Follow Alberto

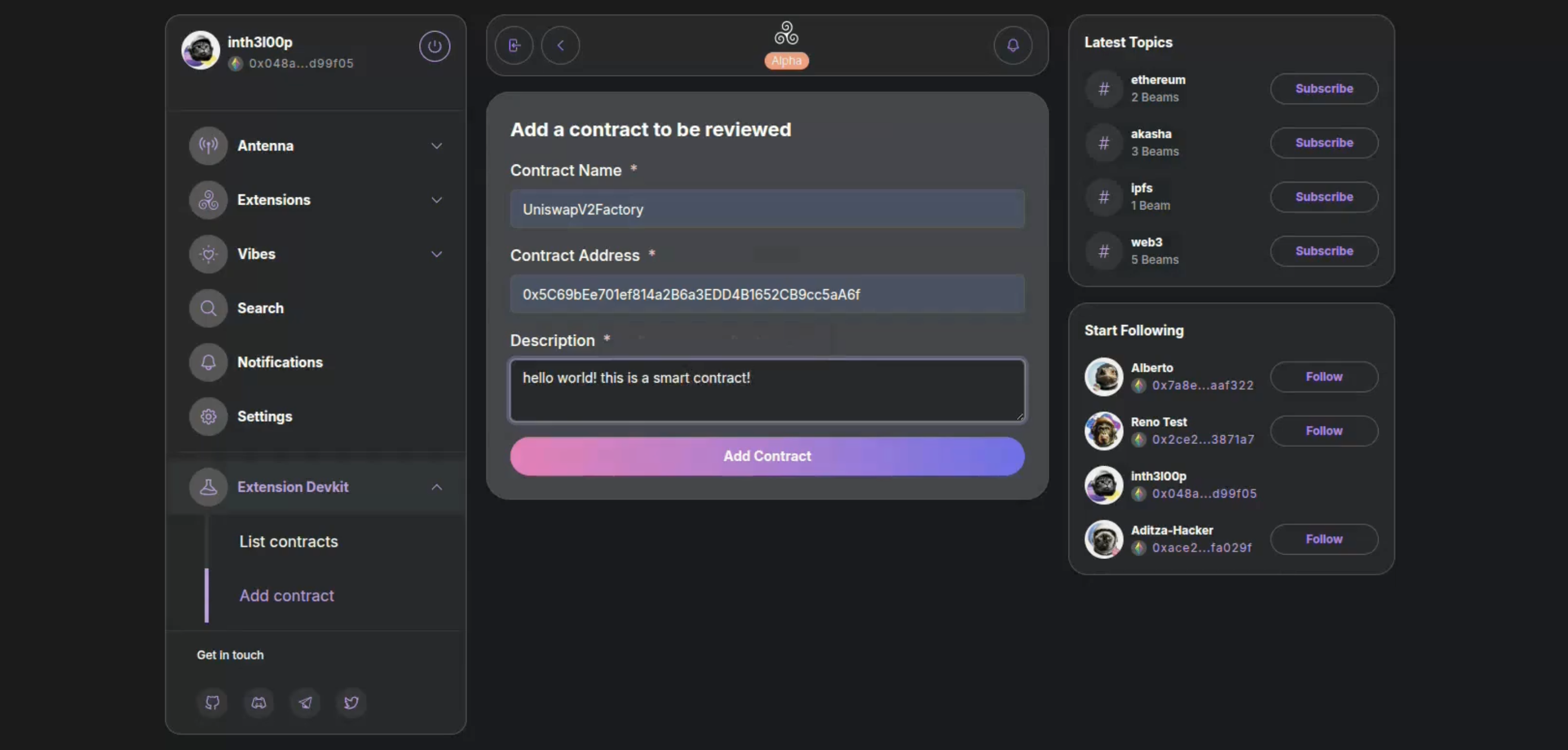(1324, 377)
